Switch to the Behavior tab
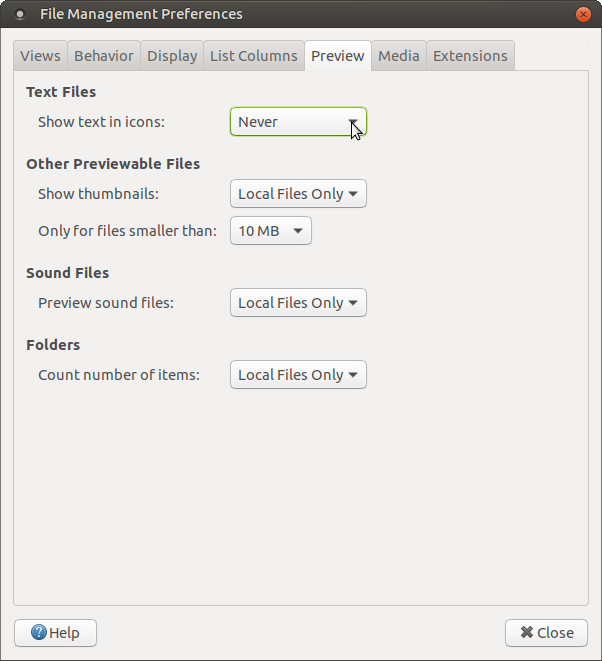This screenshot has height=661, width=602. click(104, 56)
